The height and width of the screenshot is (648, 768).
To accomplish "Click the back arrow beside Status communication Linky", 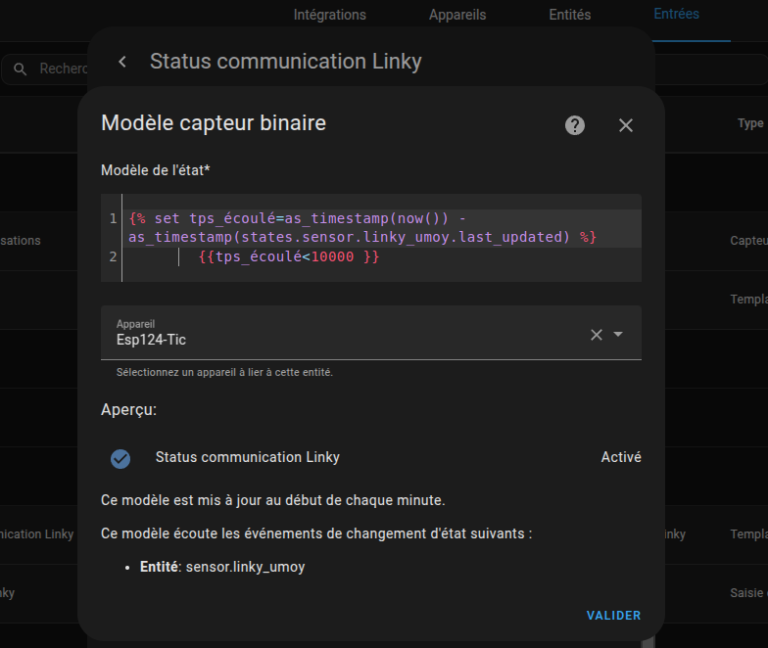I will (122, 62).
